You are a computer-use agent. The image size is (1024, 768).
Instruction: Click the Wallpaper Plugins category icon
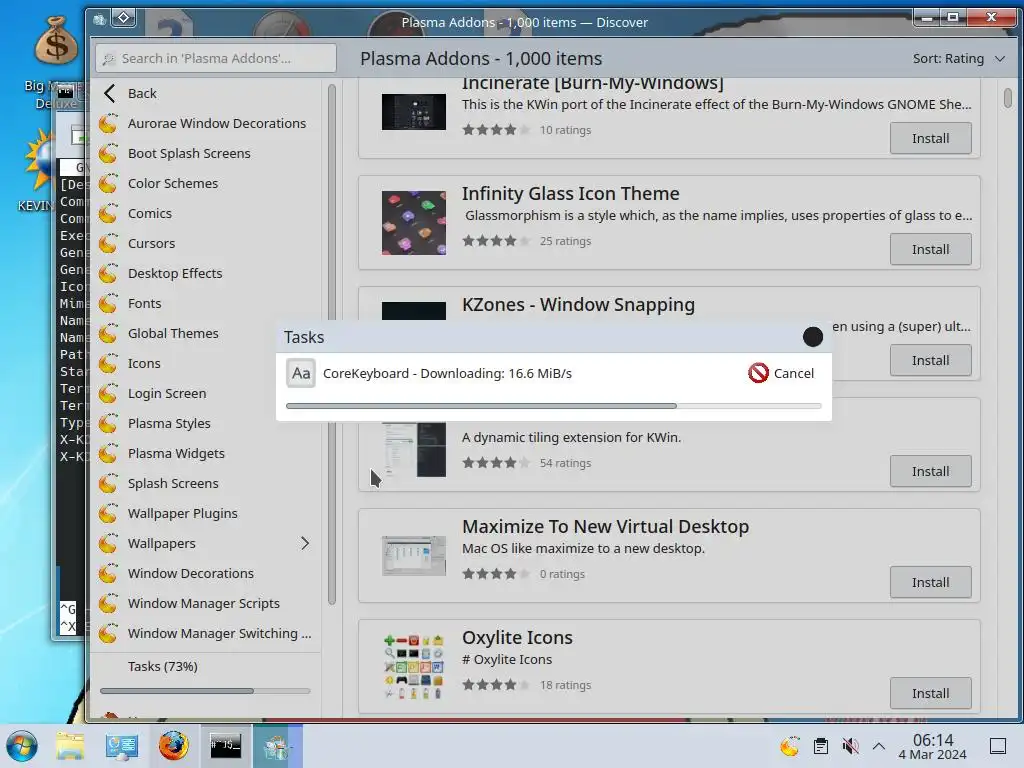(x=108, y=514)
